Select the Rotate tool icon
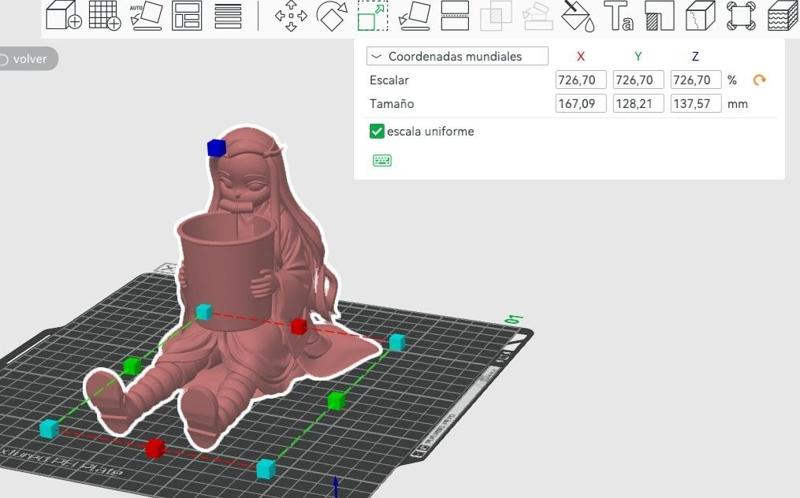 click(x=332, y=15)
